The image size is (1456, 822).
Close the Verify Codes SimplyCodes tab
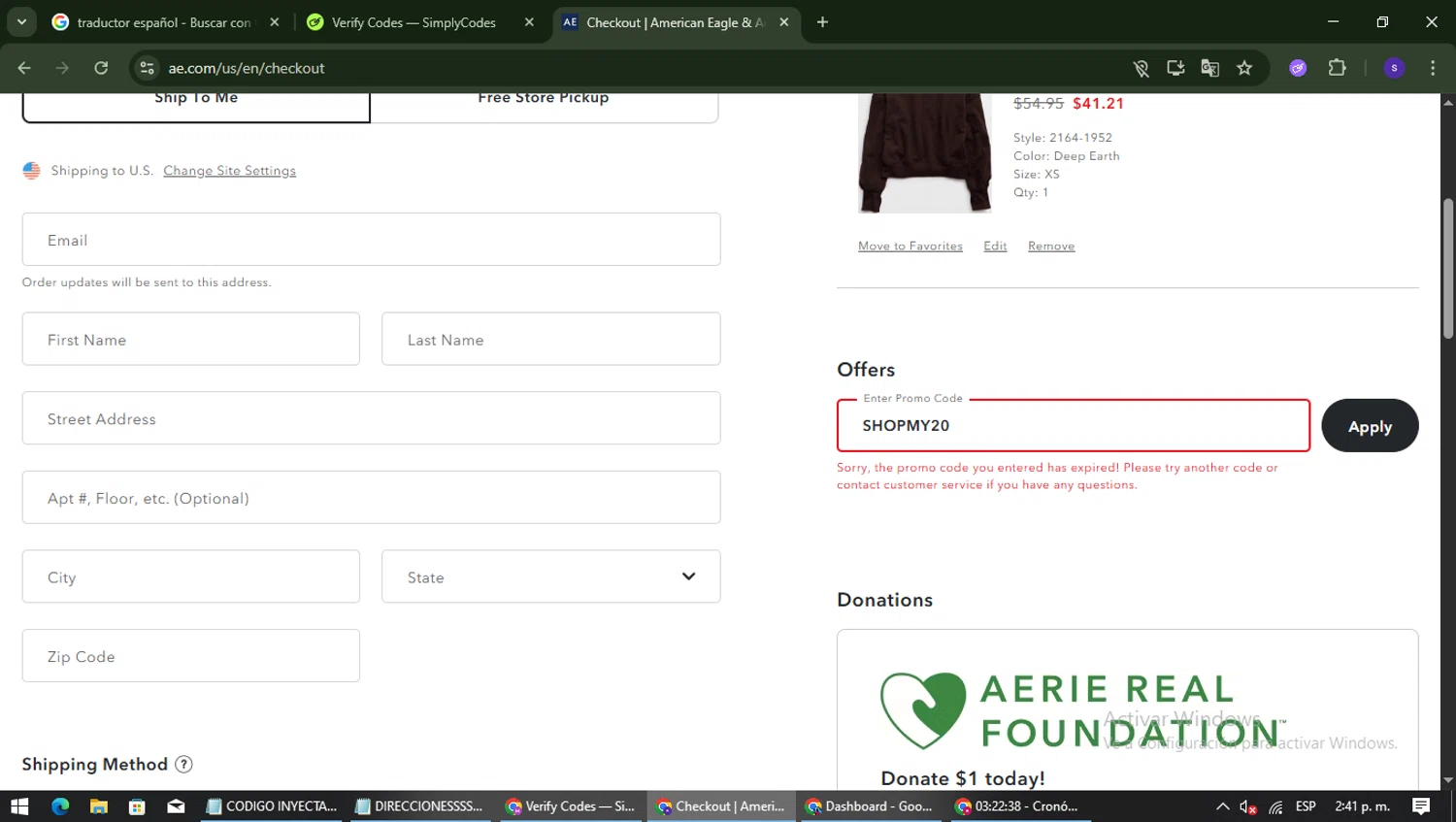click(x=529, y=21)
